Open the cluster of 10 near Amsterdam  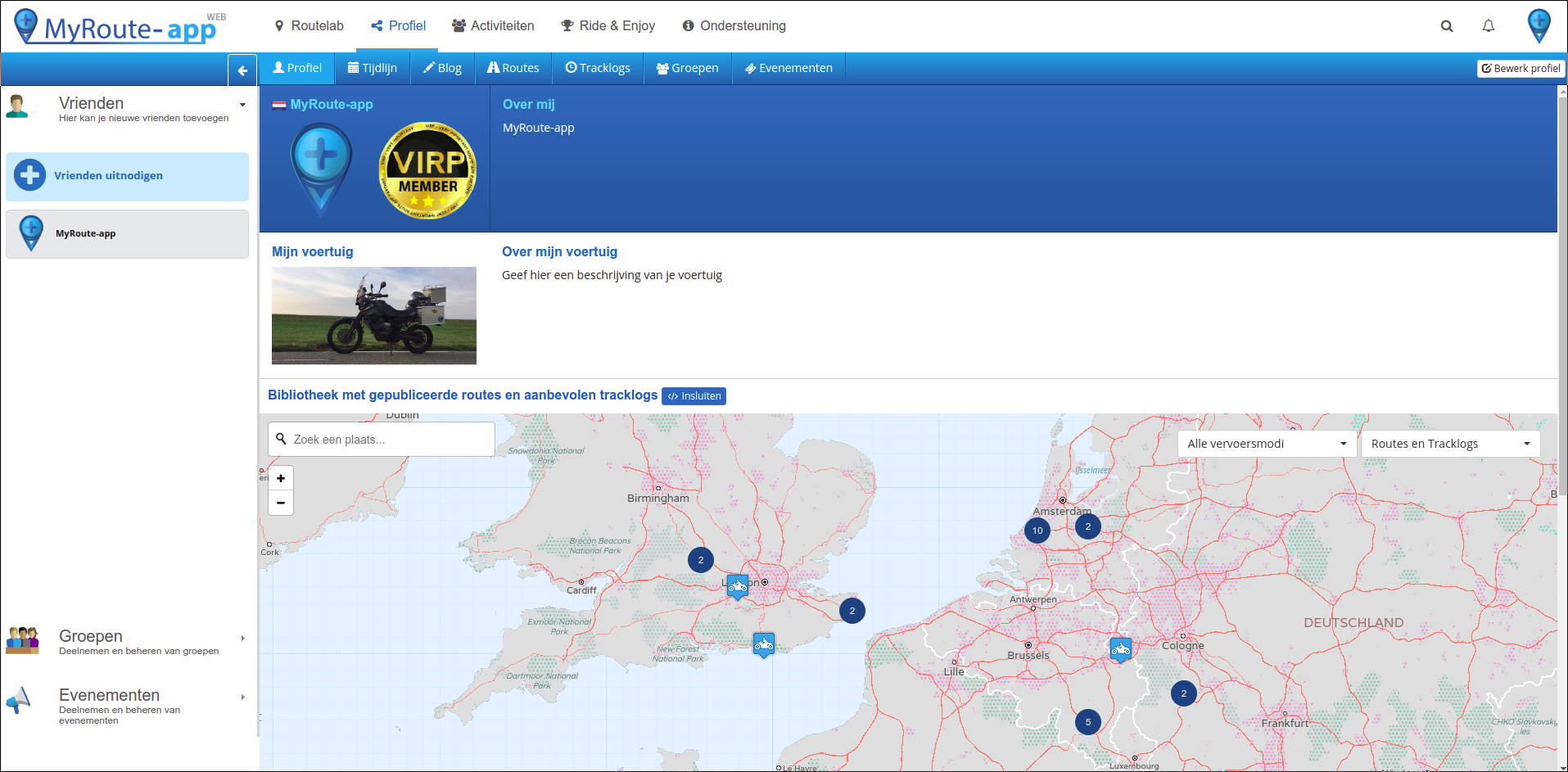[1037, 530]
